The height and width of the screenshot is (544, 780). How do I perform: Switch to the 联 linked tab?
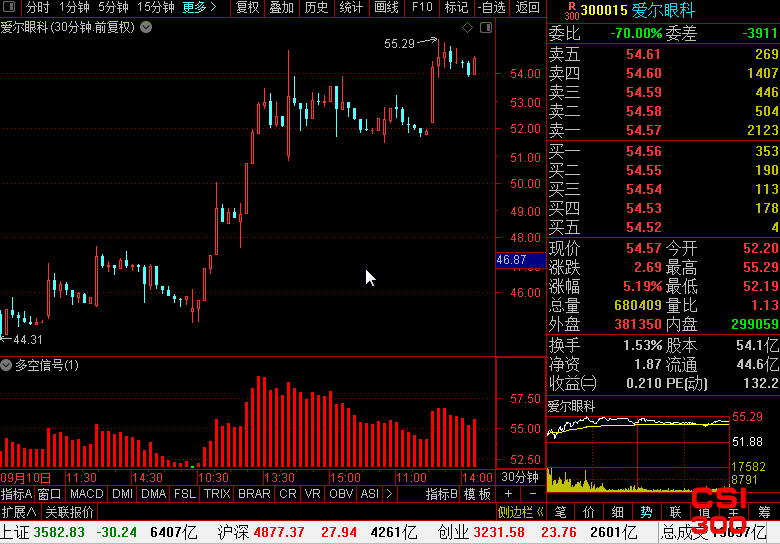(675, 512)
